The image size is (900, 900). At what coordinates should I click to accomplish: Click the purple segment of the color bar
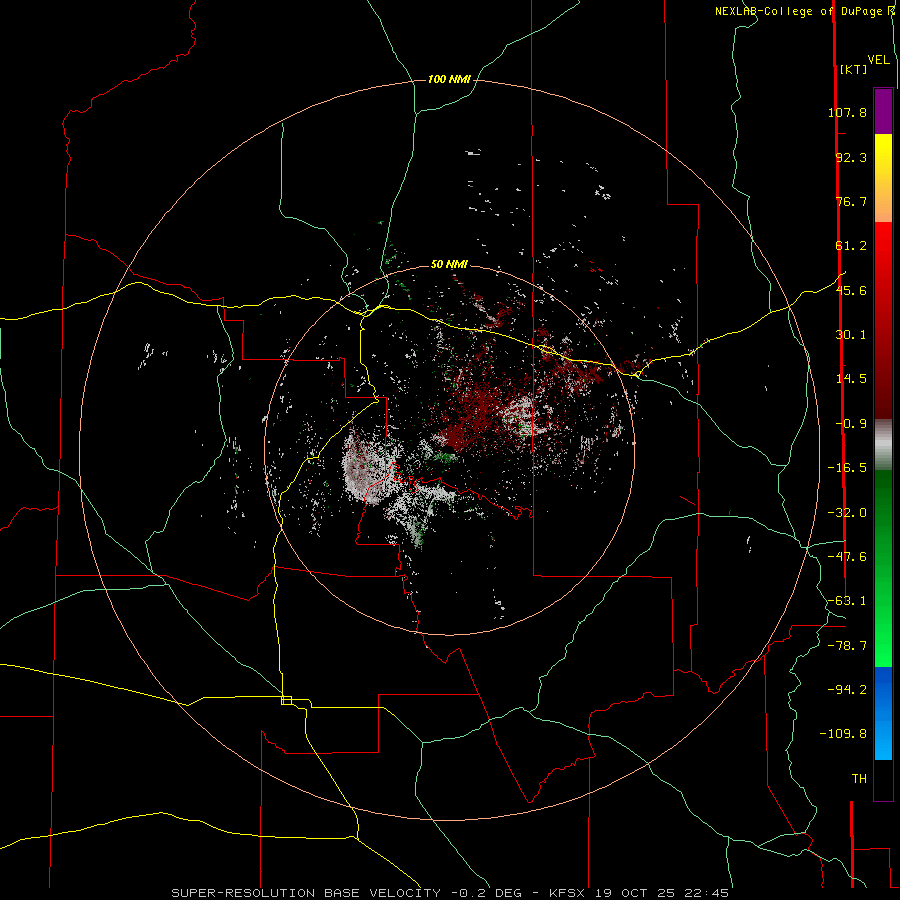(x=883, y=112)
